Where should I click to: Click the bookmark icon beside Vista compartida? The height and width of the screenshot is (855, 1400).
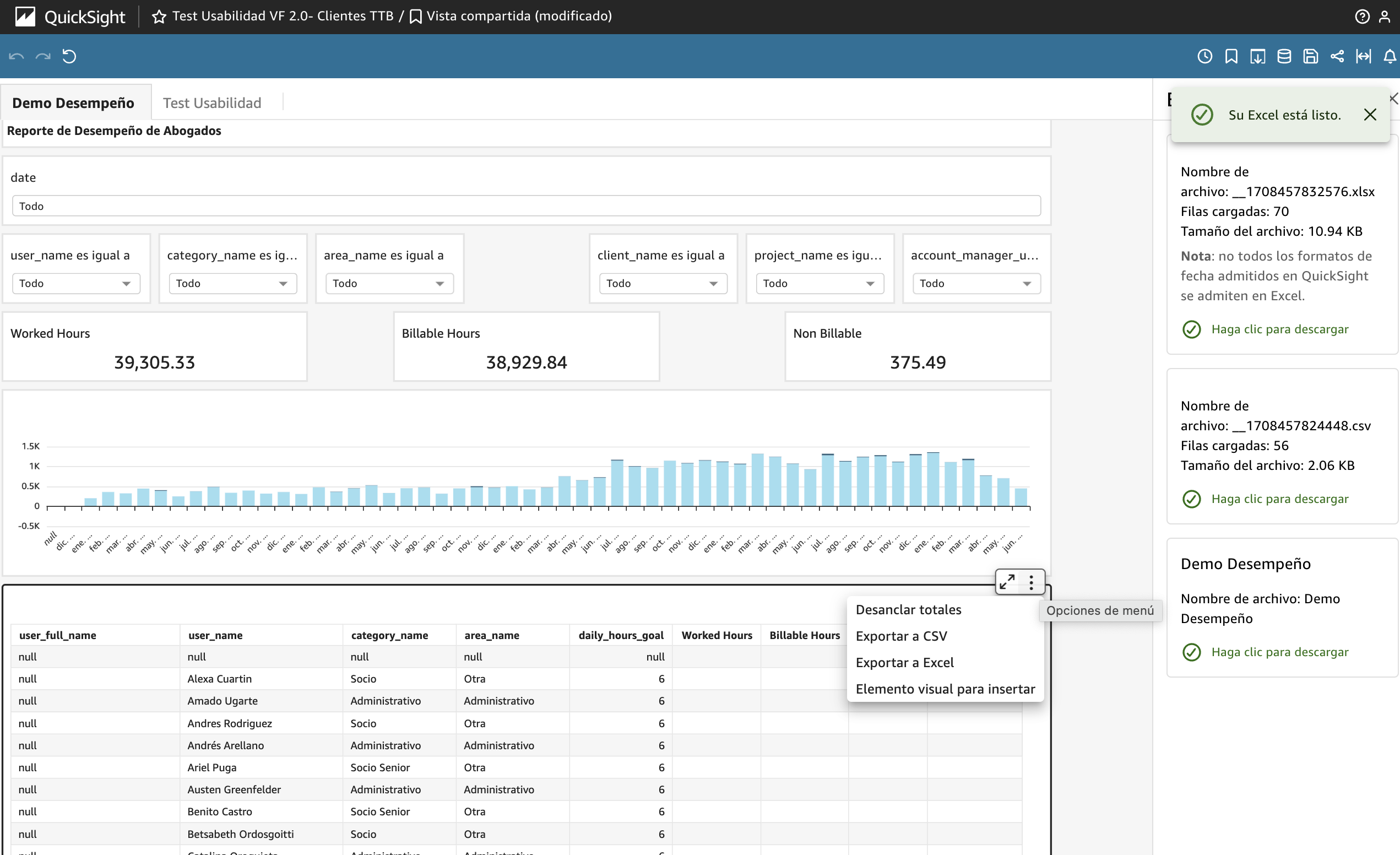click(x=415, y=17)
